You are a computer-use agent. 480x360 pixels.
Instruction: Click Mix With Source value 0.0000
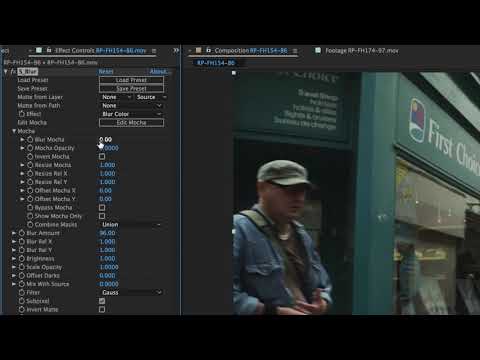[x=109, y=284]
